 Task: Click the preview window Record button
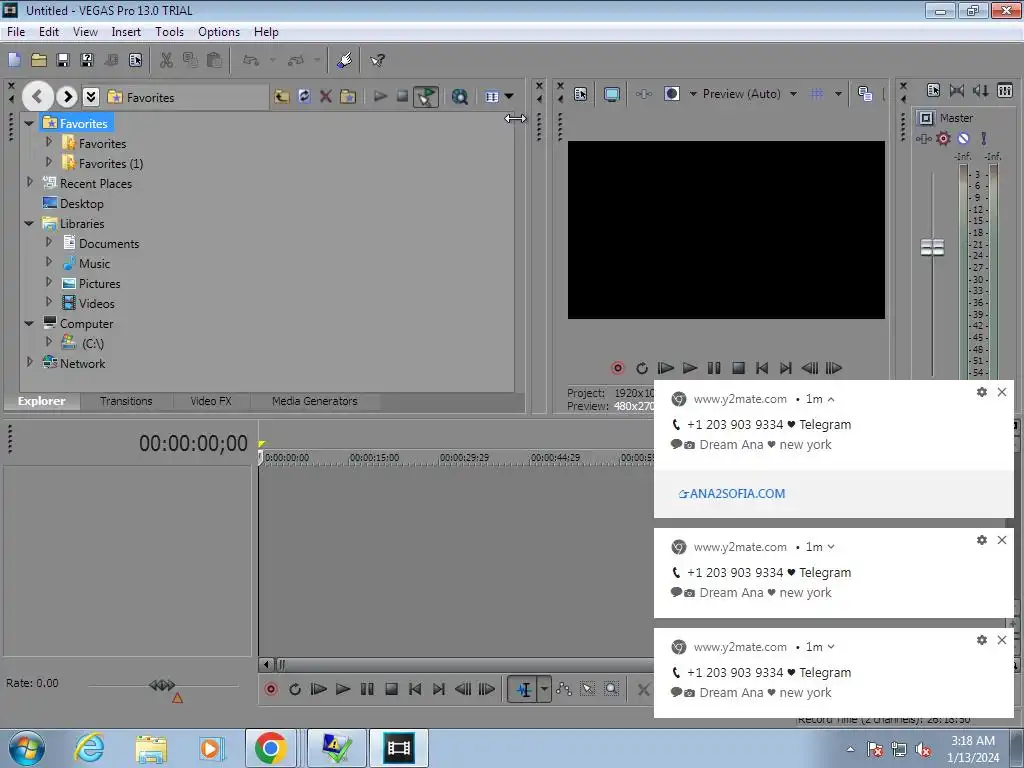point(618,368)
